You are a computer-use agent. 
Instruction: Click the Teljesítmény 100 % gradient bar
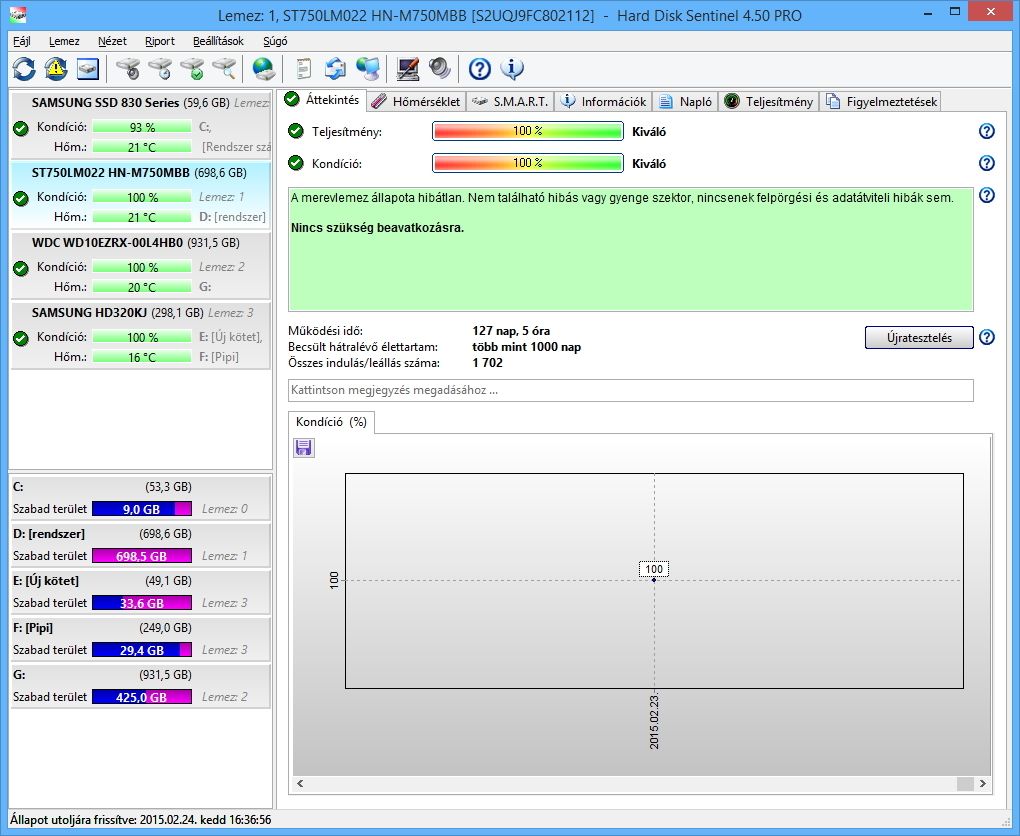click(528, 131)
